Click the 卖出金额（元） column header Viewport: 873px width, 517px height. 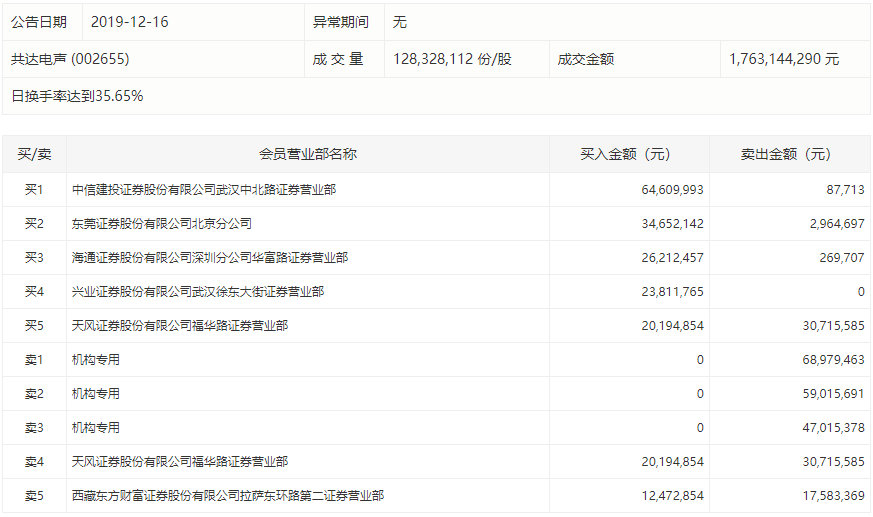click(x=786, y=154)
